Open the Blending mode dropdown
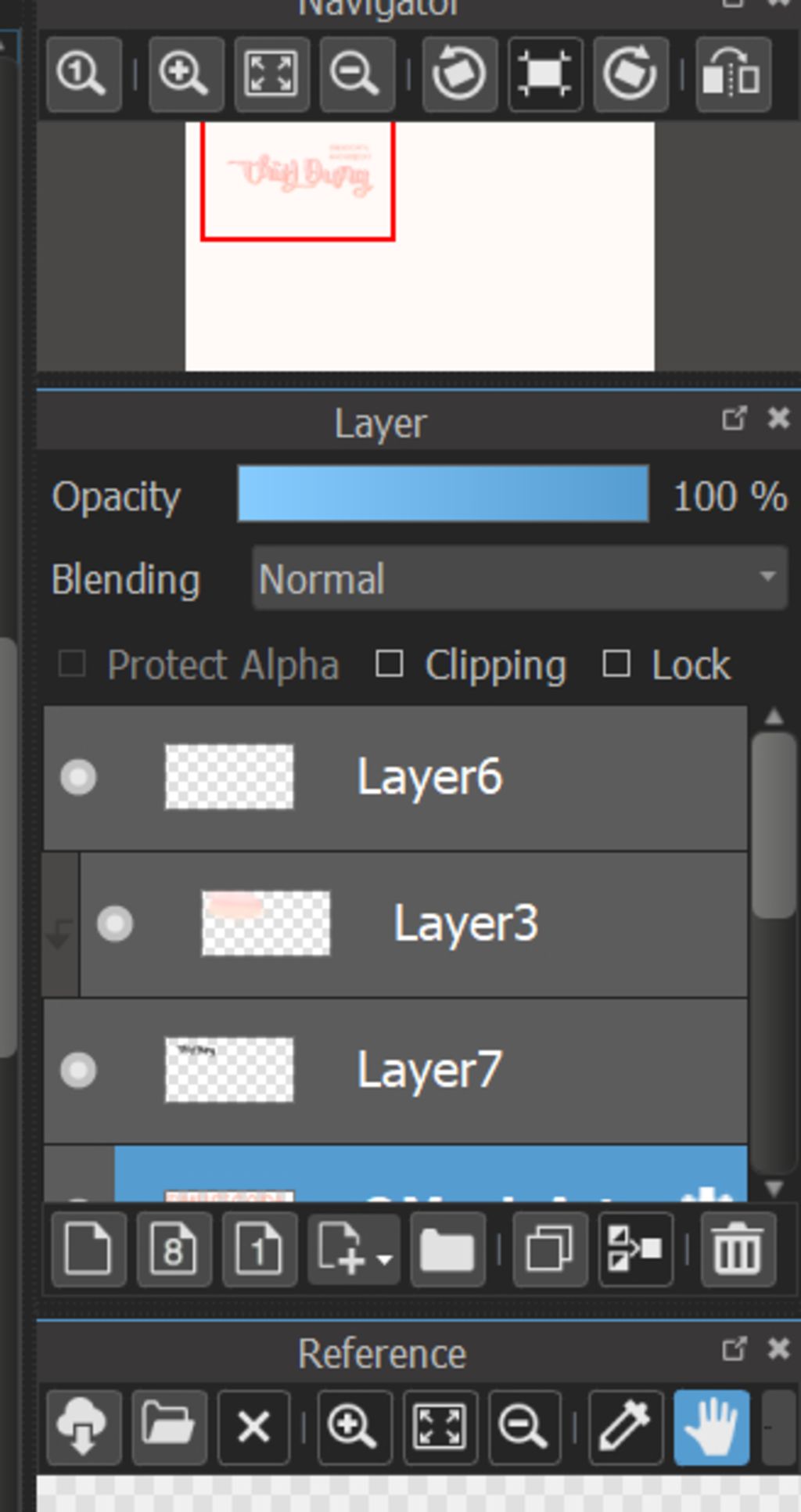 click(519, 578)
